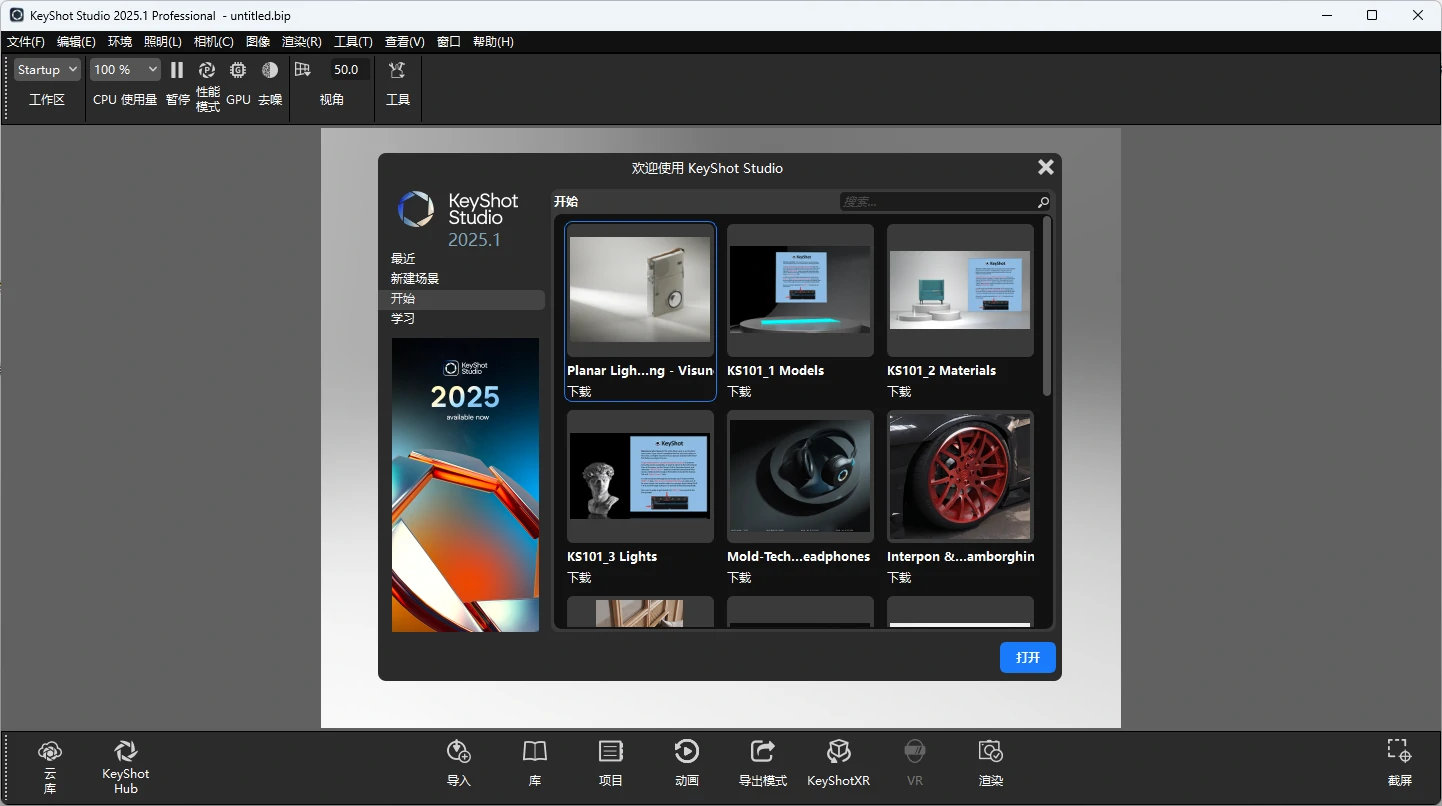Expand the Startup workspace dropdown

click(x=47, y=70)
